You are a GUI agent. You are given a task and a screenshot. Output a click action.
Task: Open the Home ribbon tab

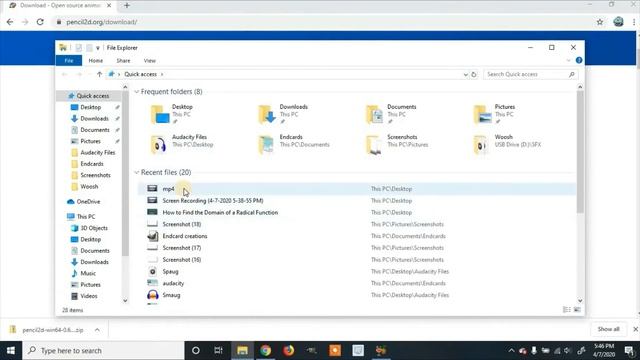(96, 60)
